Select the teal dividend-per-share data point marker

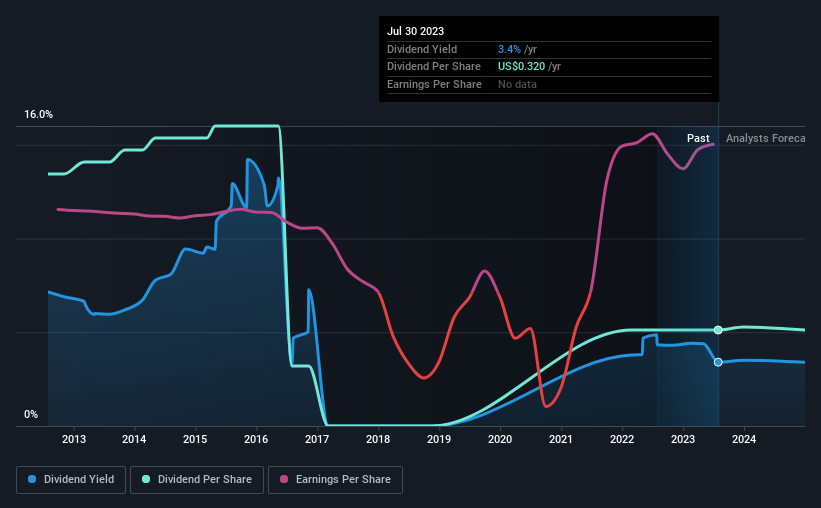pyautogui.click(x=718, y=330)
